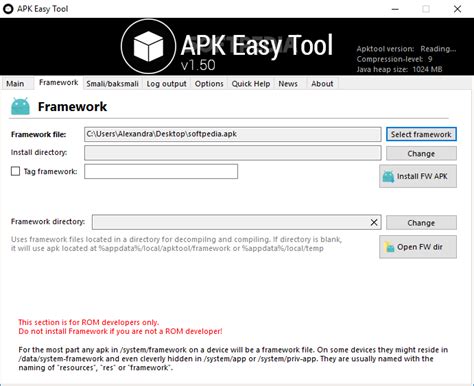This screenshot has height=386, width=474.
Task: Click the Apktool version 'Reading...' text
Action: [x=438, y=49]
